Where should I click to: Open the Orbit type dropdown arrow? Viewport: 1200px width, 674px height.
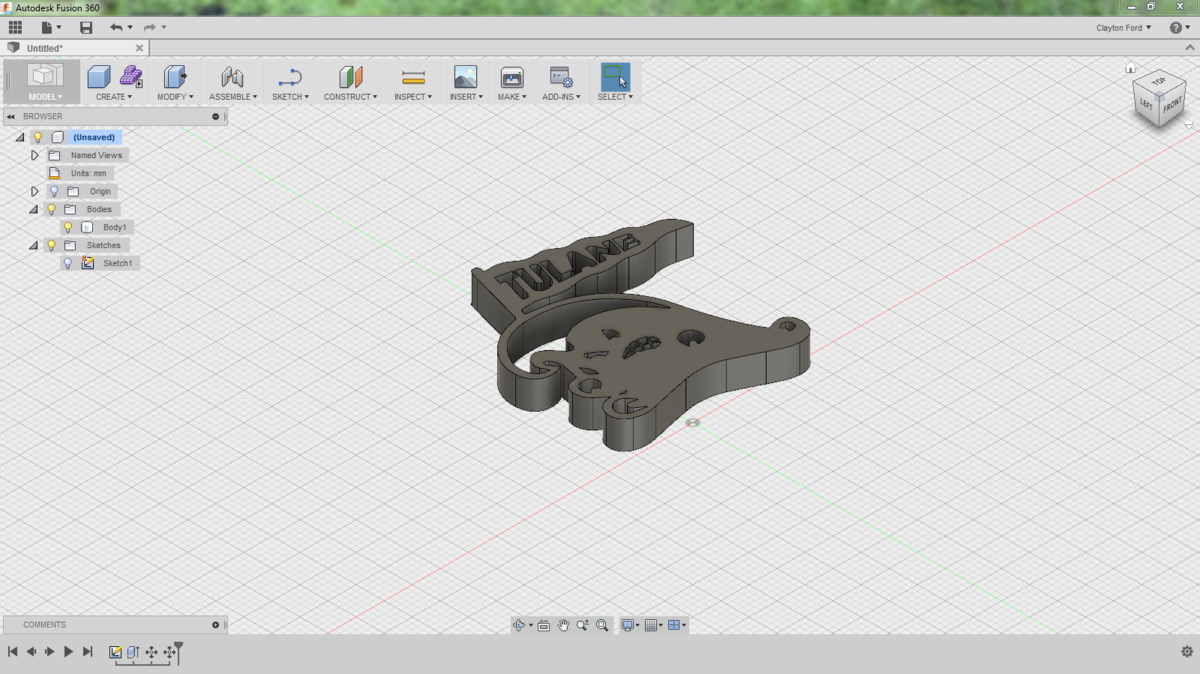click(x=530, y=626)
